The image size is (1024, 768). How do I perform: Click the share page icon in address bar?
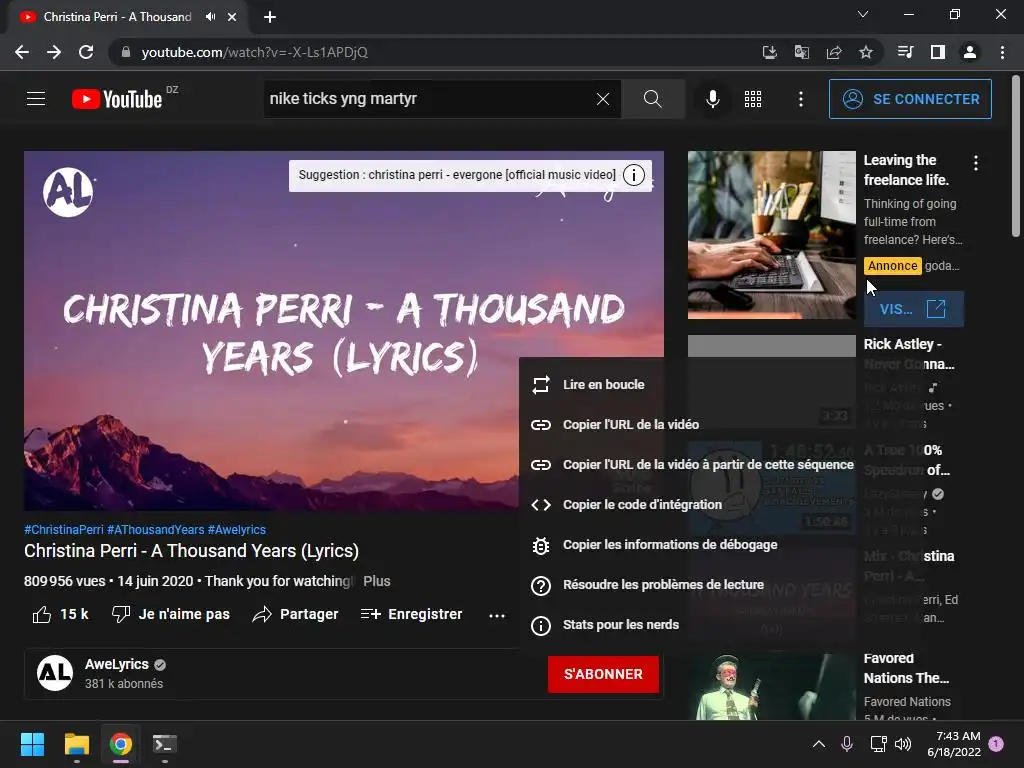834,52
